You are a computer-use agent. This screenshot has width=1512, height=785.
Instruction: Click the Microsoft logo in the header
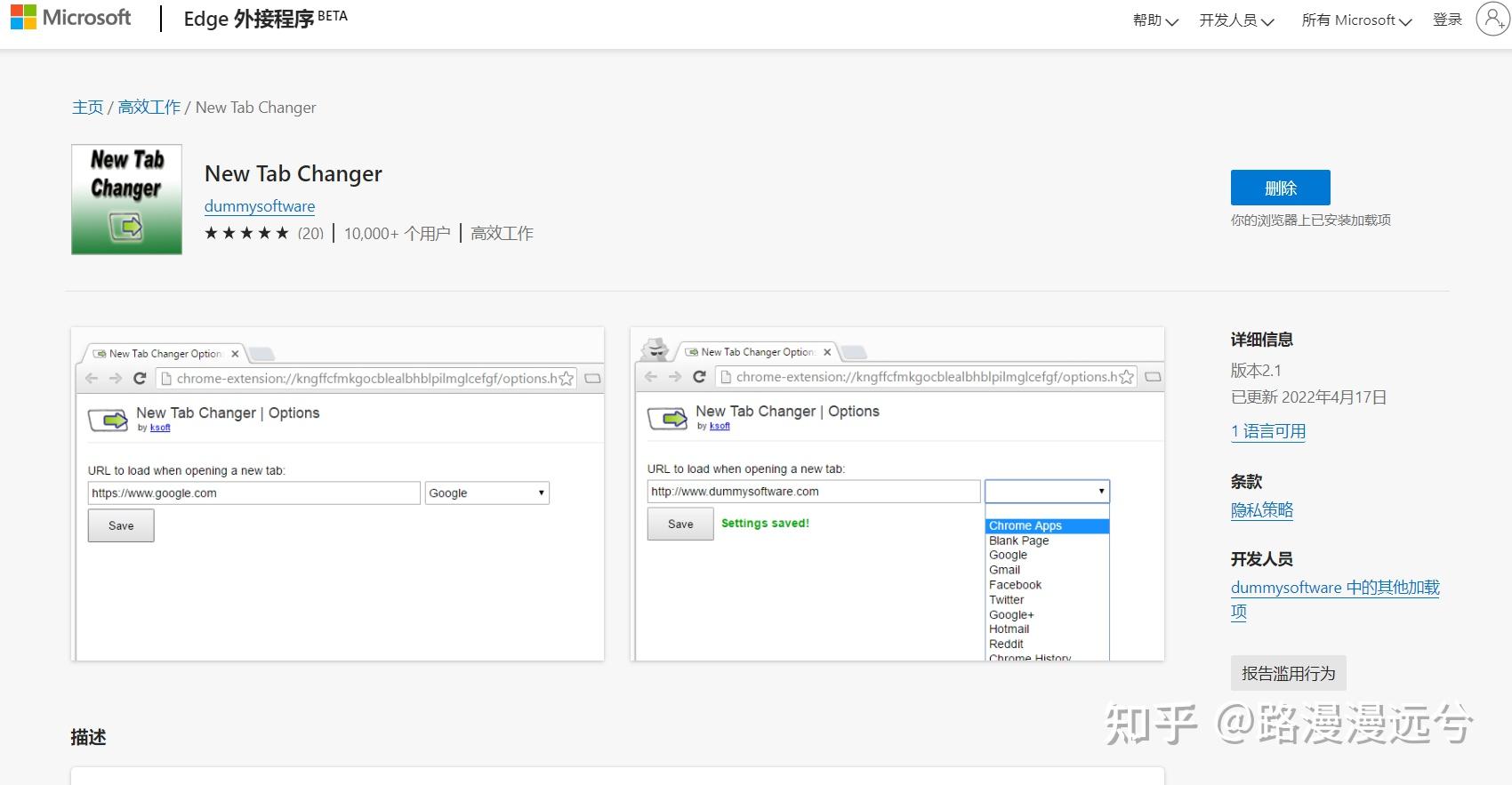71,18
